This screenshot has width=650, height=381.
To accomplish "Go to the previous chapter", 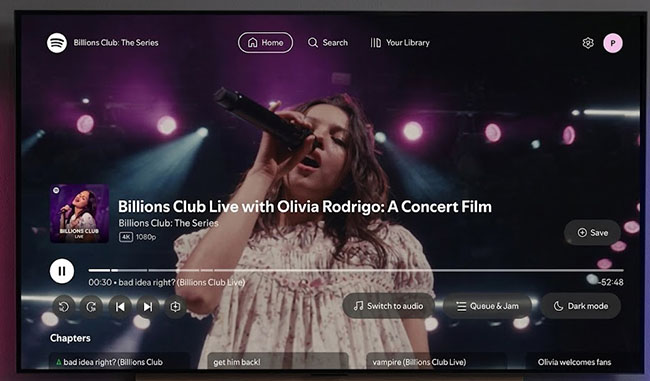I will (120, 307).
